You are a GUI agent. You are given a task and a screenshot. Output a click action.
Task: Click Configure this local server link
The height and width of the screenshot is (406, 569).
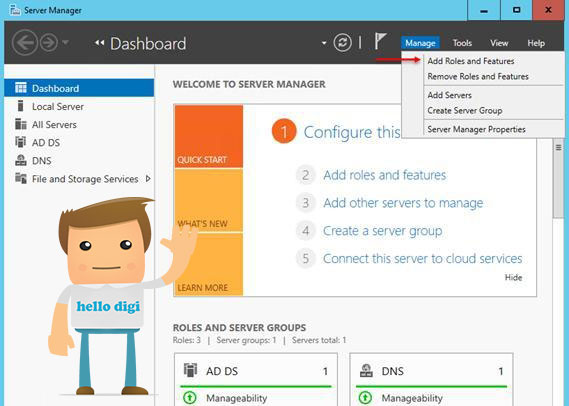[352, 132]
